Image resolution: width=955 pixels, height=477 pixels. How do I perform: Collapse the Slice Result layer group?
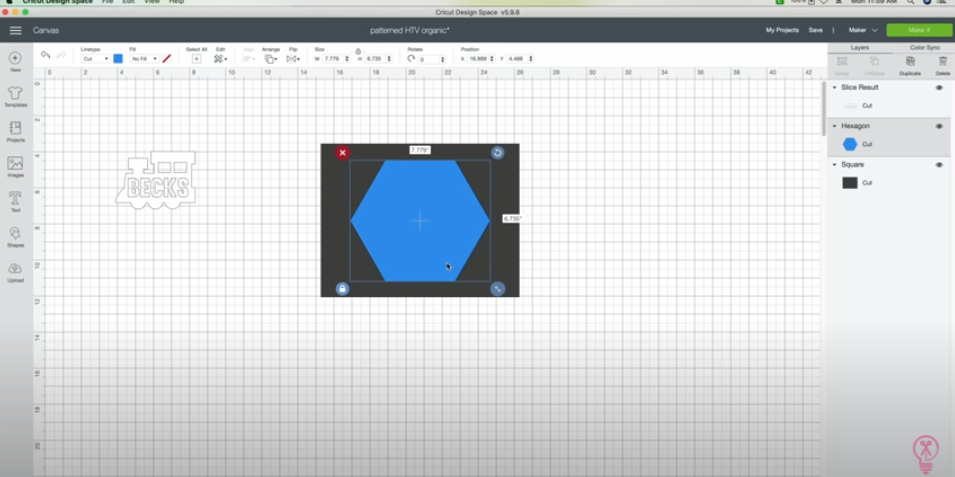coord(834,88)
